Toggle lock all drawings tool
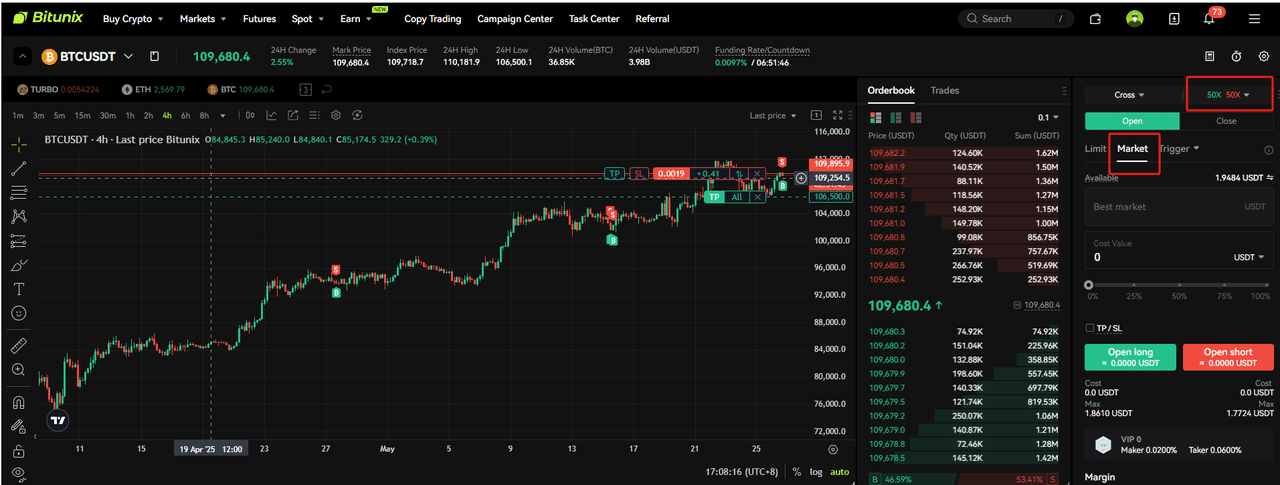1280x485 pixels. (18, 452)
